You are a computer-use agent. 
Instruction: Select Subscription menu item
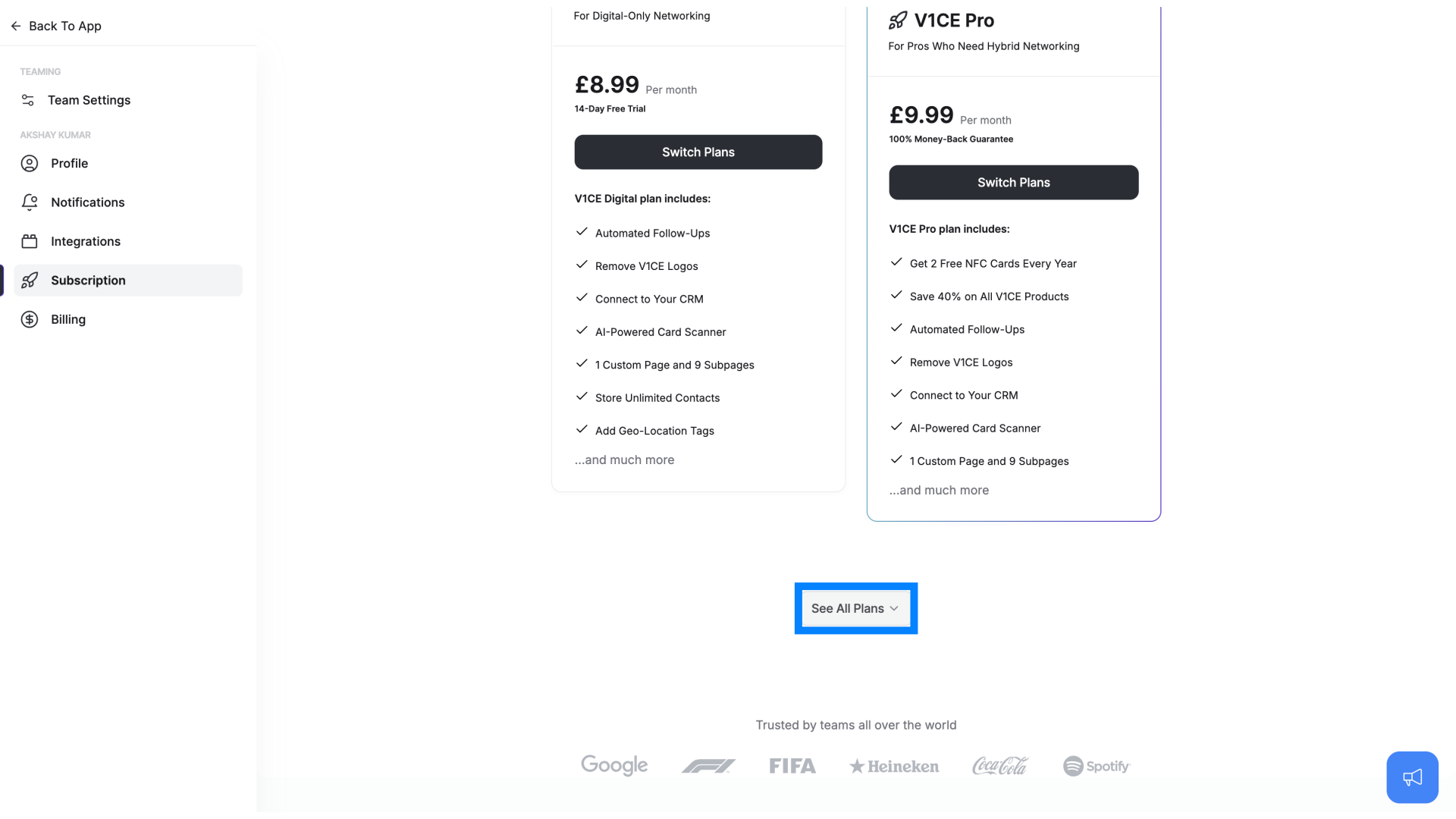click(x=88, y=280)
